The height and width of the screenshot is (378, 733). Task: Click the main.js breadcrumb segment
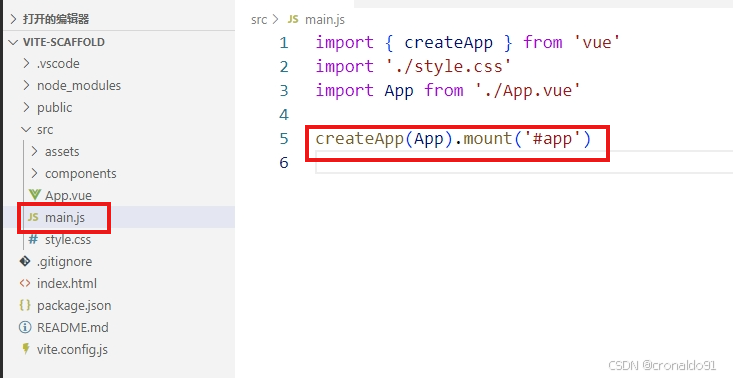pos(325,20)
